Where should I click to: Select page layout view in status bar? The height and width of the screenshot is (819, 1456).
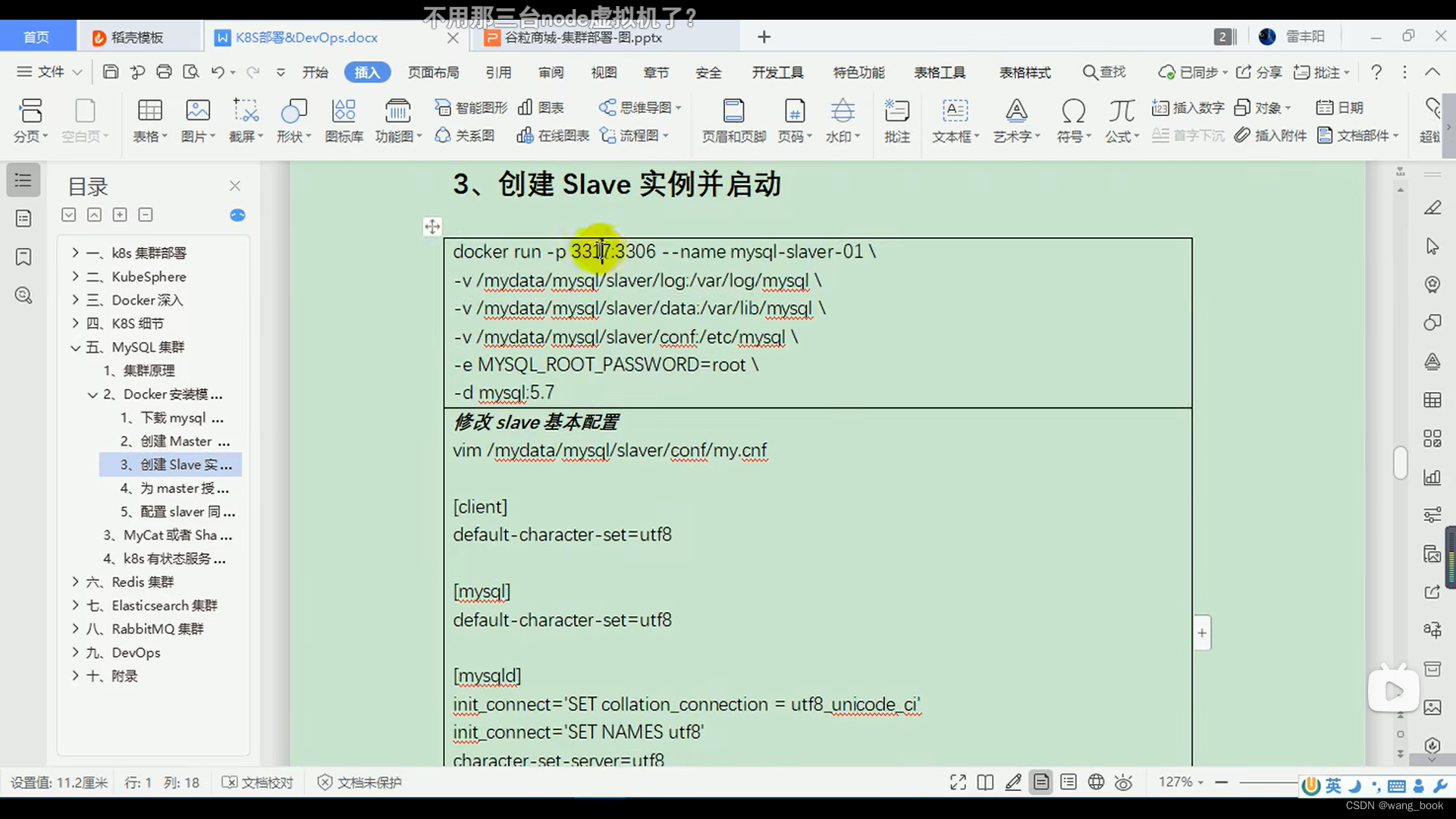(1041, 782)
